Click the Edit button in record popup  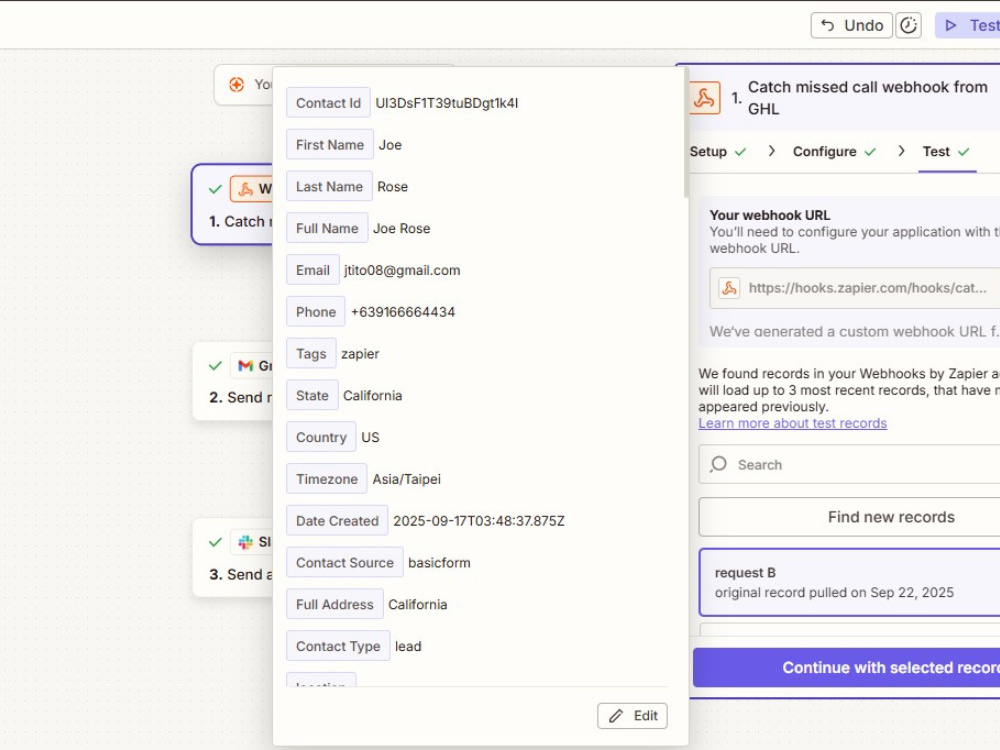(632, 716)
